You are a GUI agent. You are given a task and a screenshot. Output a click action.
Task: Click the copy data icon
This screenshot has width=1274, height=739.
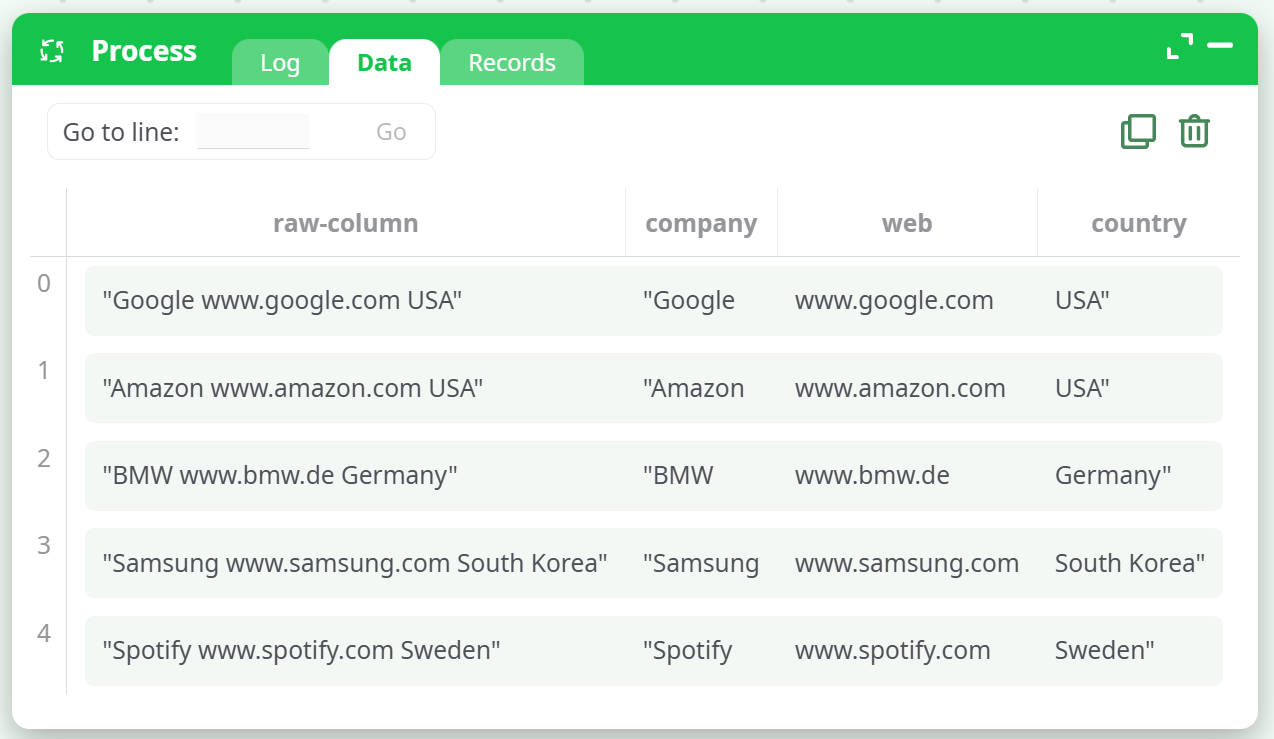[x=1138, y=131]
